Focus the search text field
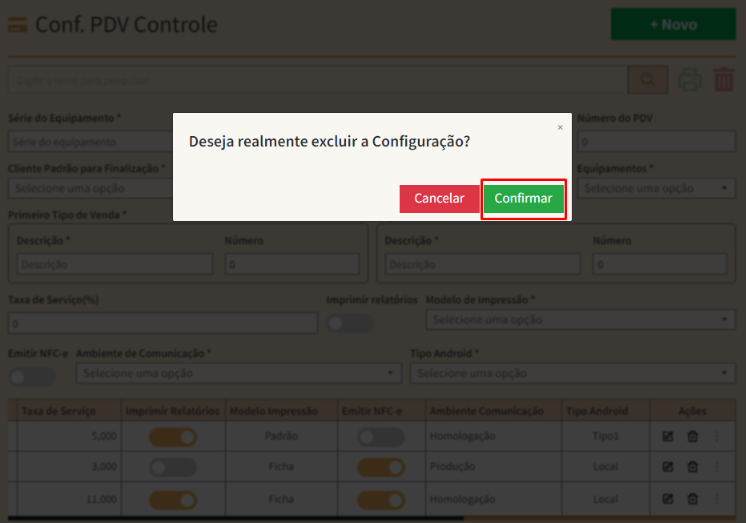 pos(317,80)
